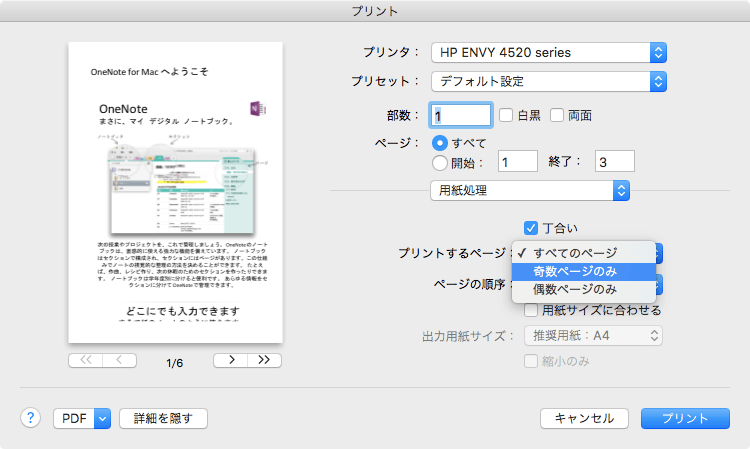
Task: Click the 部数 copies input field
Action: coord(461,115)
